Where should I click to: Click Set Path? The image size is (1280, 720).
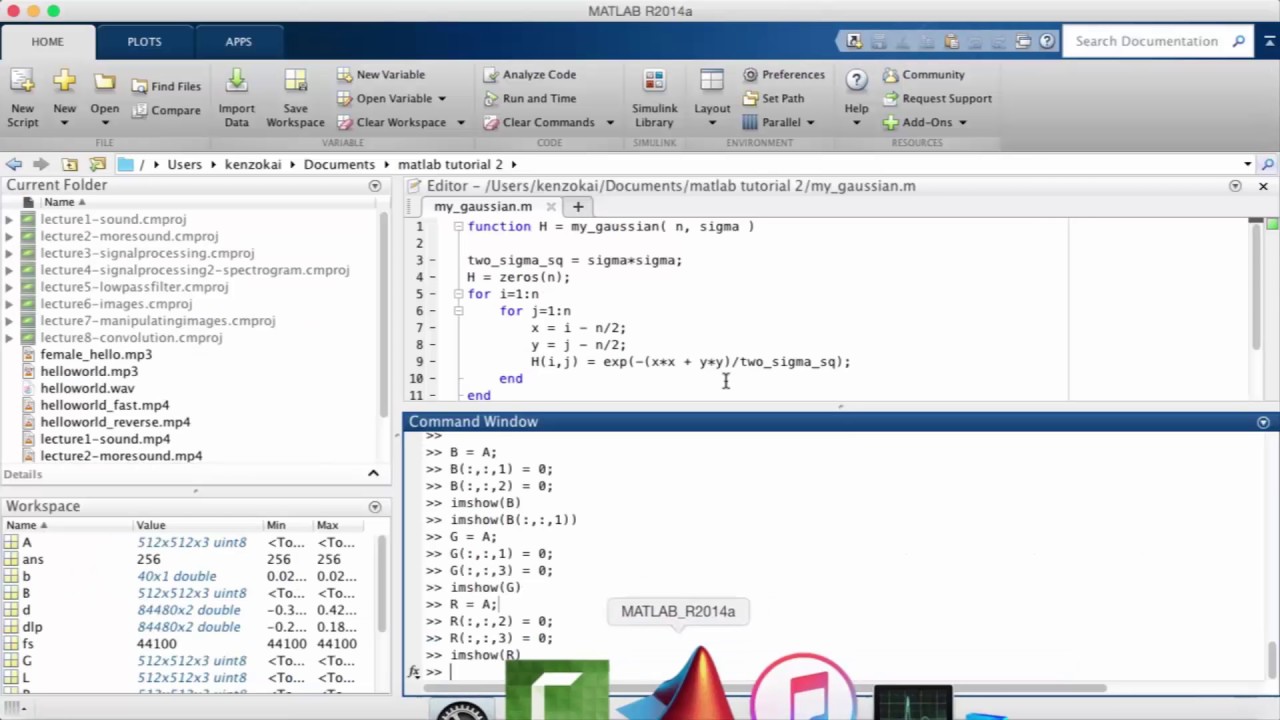pyautogui.click(x=773, y=98)
